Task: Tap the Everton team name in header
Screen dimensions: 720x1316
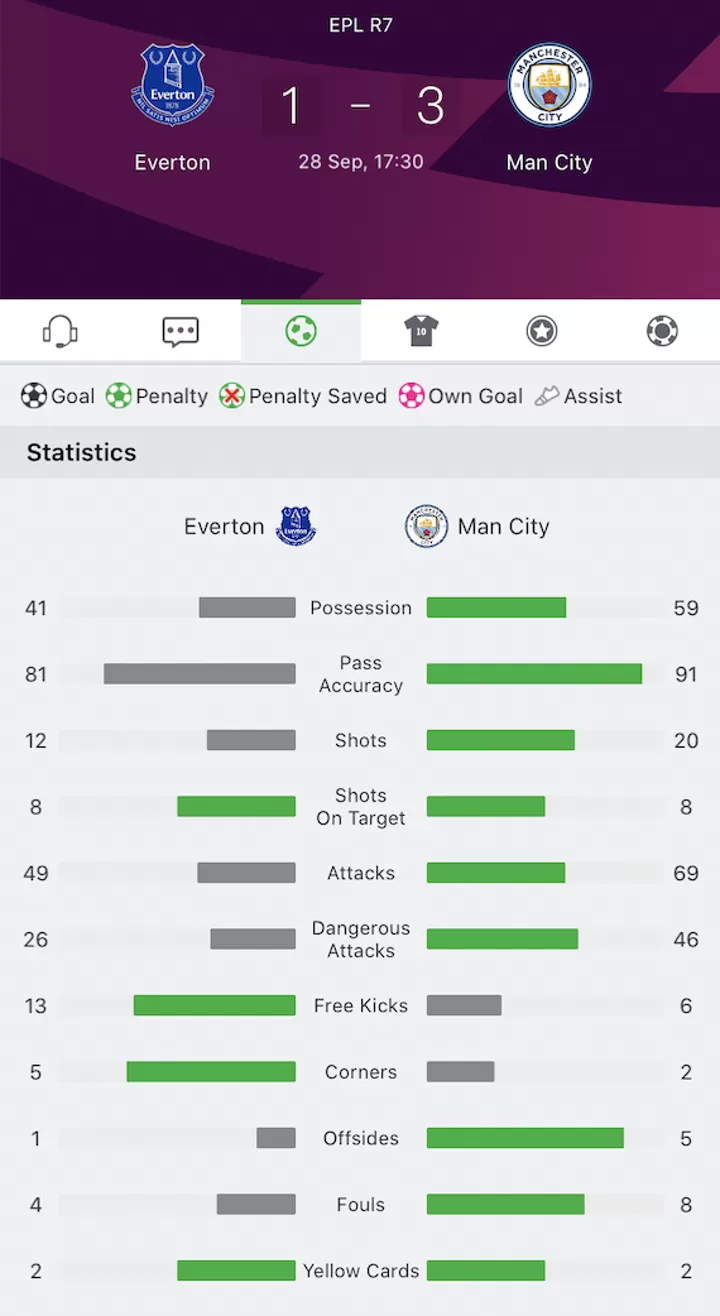Action: tap(172, 163)
